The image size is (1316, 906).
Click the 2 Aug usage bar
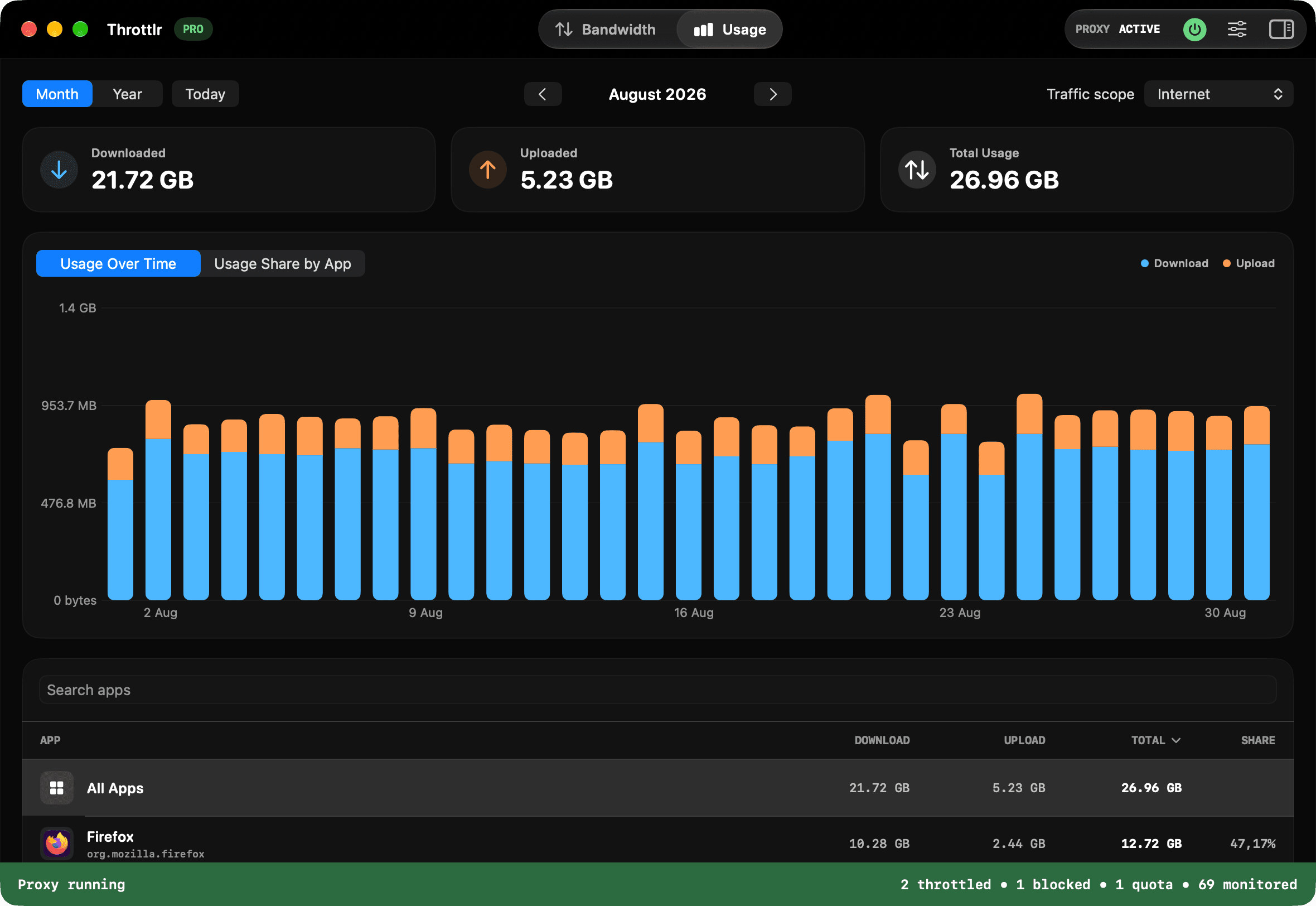(x=158, y=500)
